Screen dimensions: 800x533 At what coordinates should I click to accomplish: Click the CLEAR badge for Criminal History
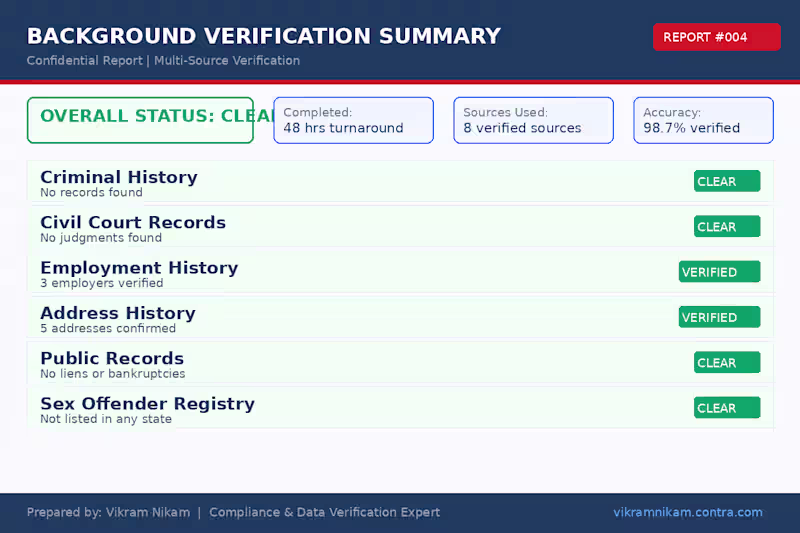pos(727,181)
